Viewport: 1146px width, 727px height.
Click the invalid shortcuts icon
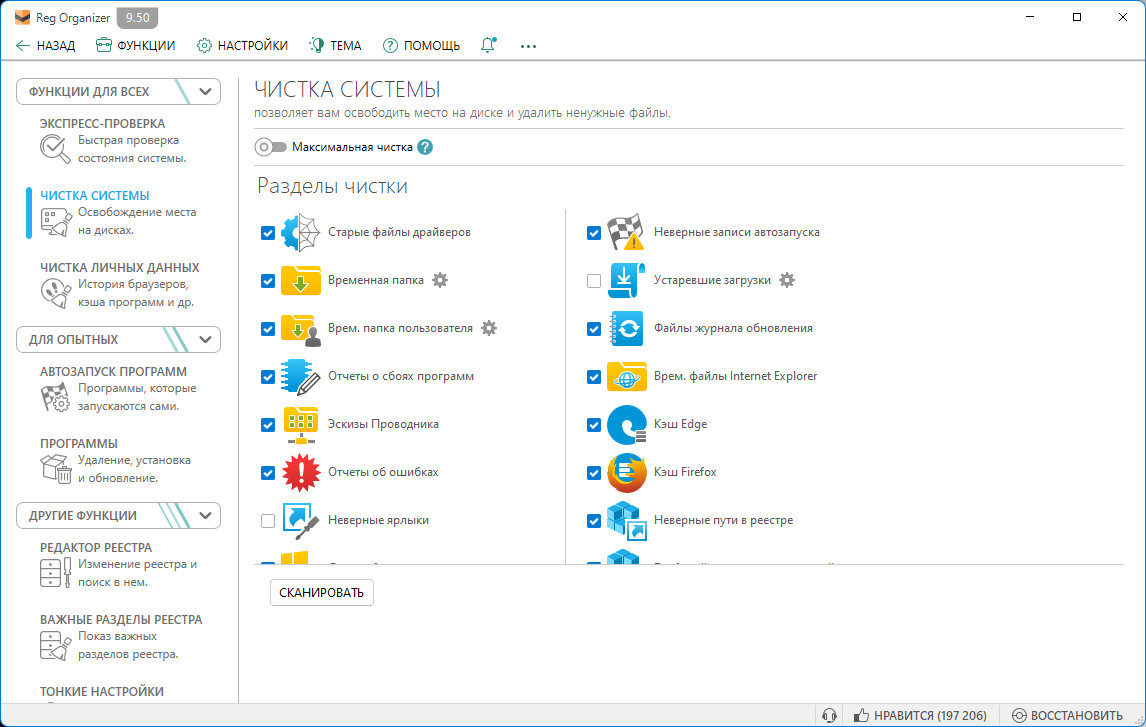tap(300, 521)
